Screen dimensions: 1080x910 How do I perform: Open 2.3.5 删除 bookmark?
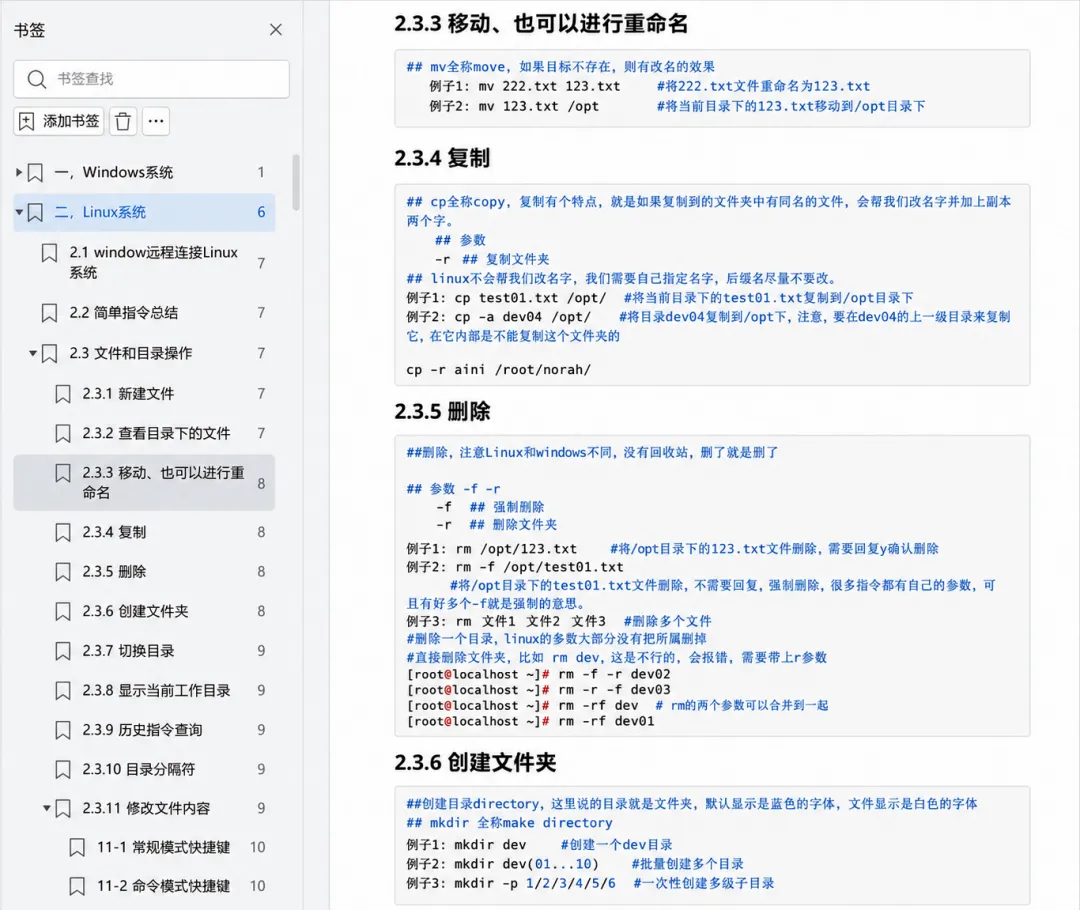(144, 572)
